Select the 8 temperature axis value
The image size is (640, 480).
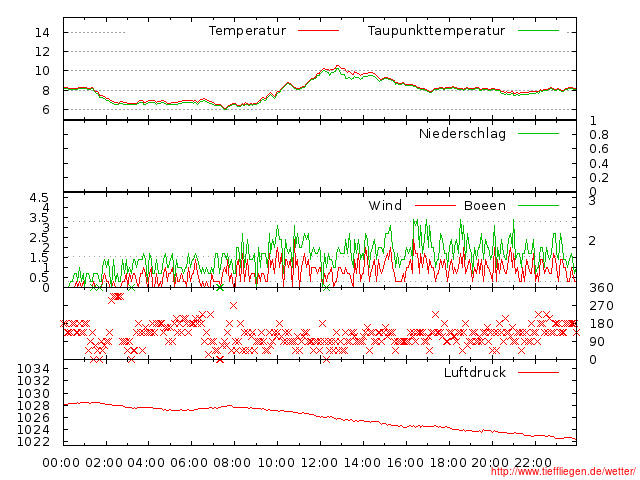45,90
